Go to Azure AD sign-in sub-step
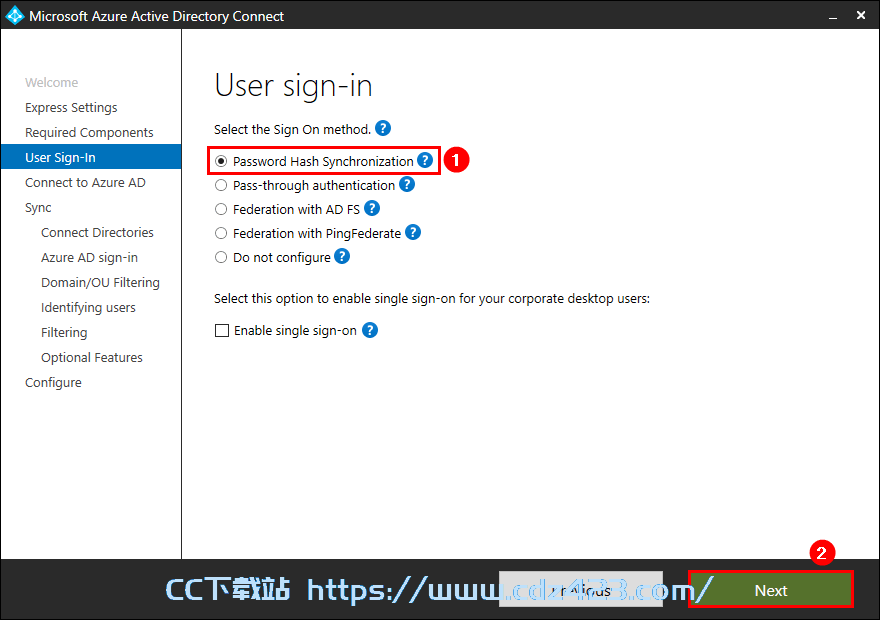 click(89, 258)
